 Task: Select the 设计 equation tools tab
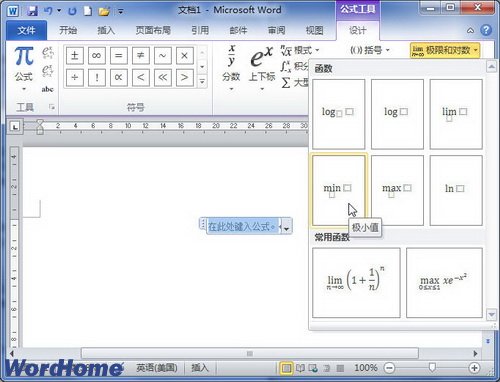[x=358, y=30]
